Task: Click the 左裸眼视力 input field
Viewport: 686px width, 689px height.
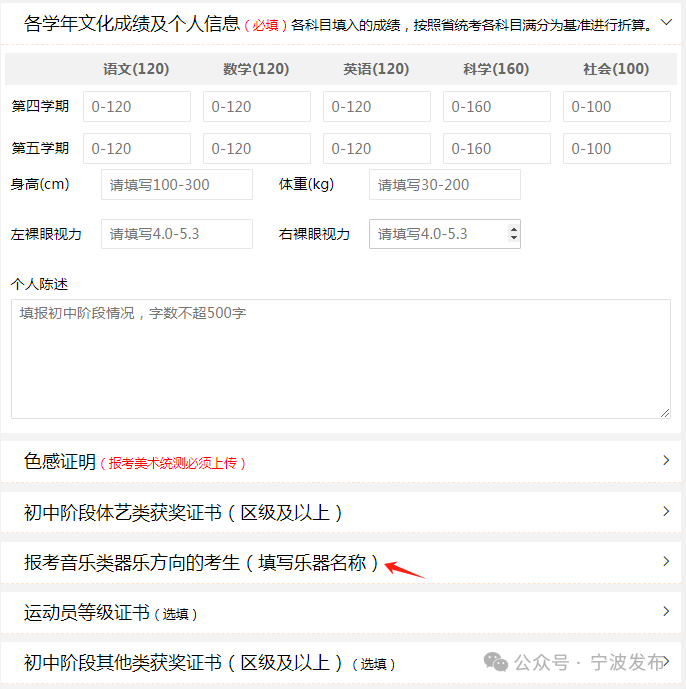Action: 177,234
